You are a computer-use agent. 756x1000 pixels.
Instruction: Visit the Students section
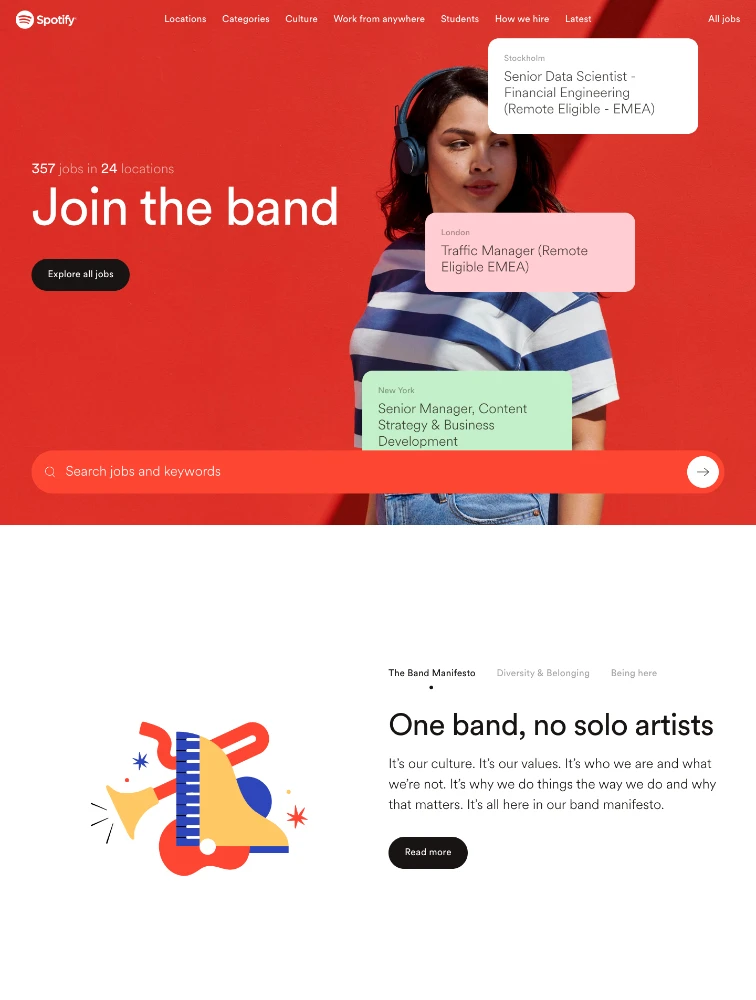pos(459,19)
